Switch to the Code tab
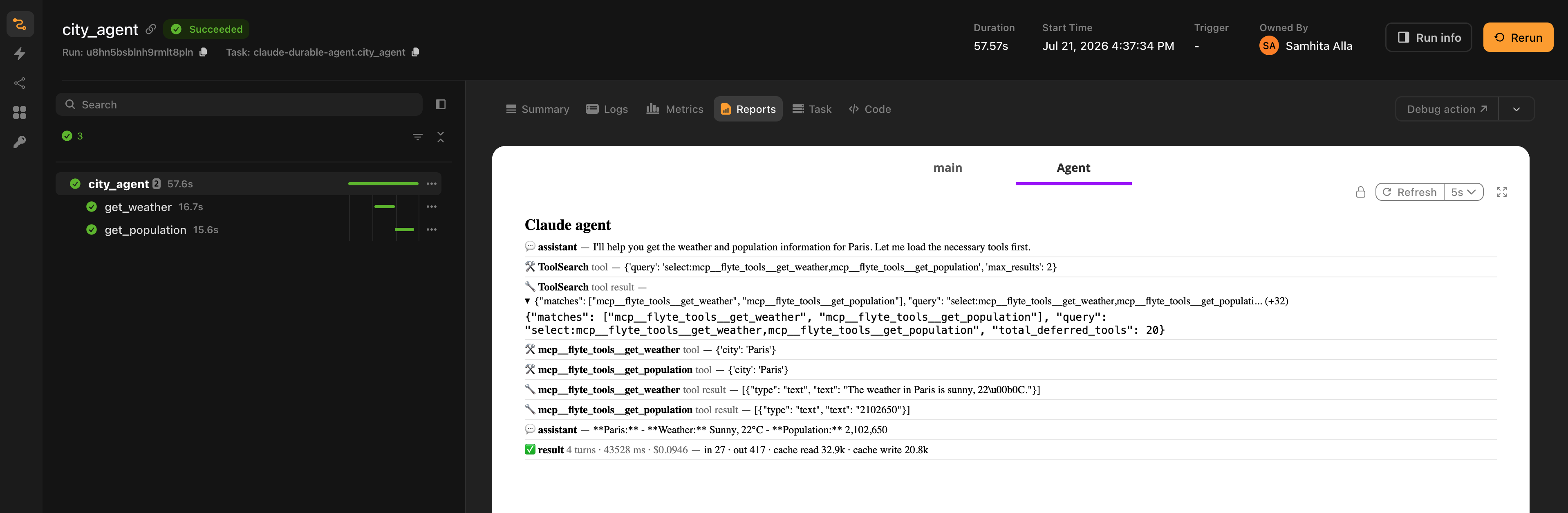Viewport: 1568px width, 513px height. [x=870, y=109]
